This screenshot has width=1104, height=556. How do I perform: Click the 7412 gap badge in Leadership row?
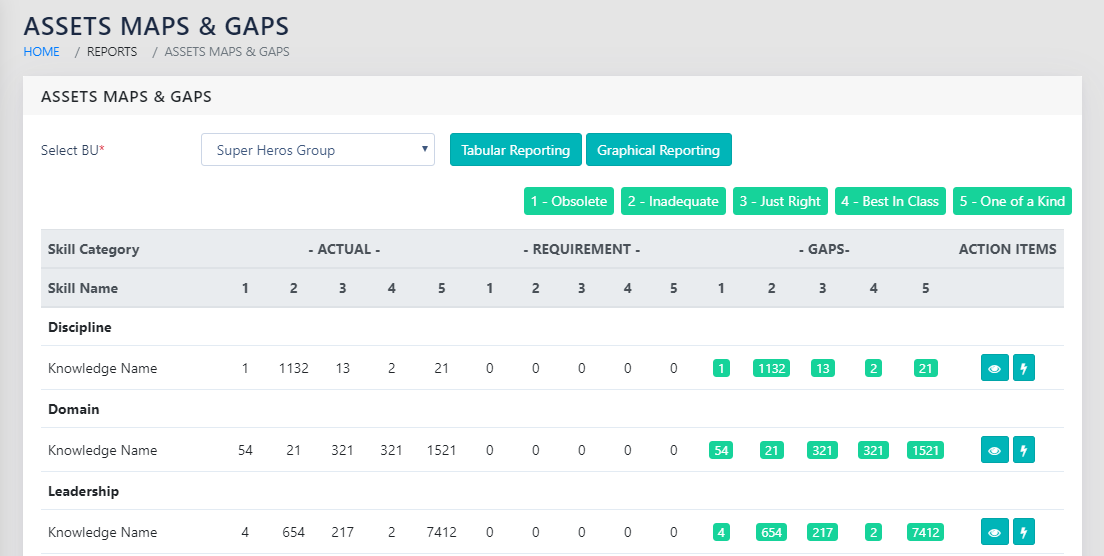(925, 532)
